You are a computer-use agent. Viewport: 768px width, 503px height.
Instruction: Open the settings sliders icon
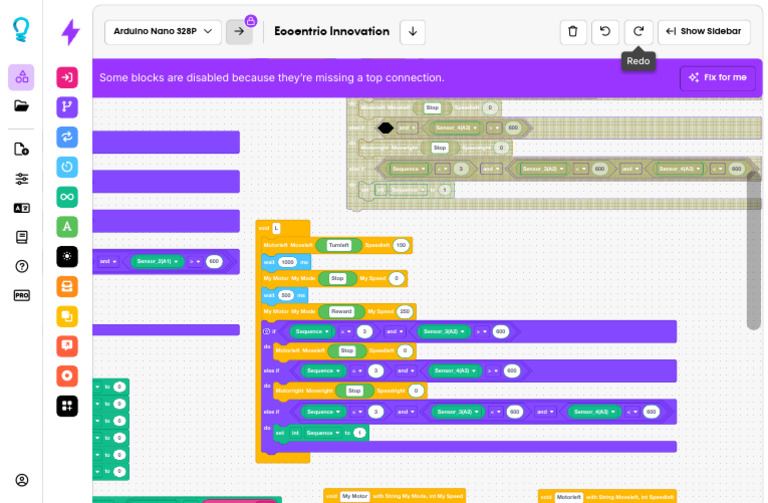21,179
